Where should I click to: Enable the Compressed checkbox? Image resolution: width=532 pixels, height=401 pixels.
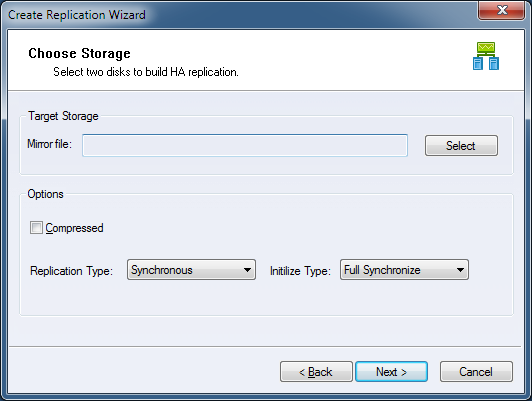click(x=36, y=228)
